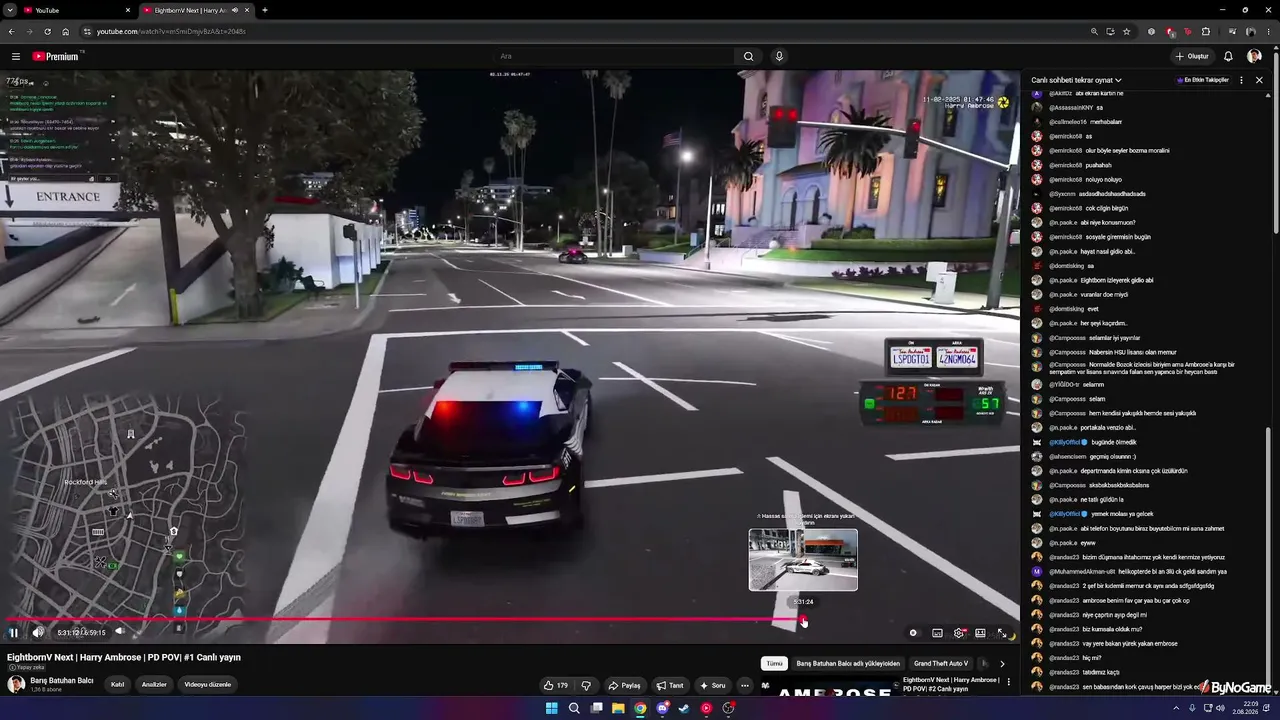Open the Oluştur create menu

(x=1192, y=56)
